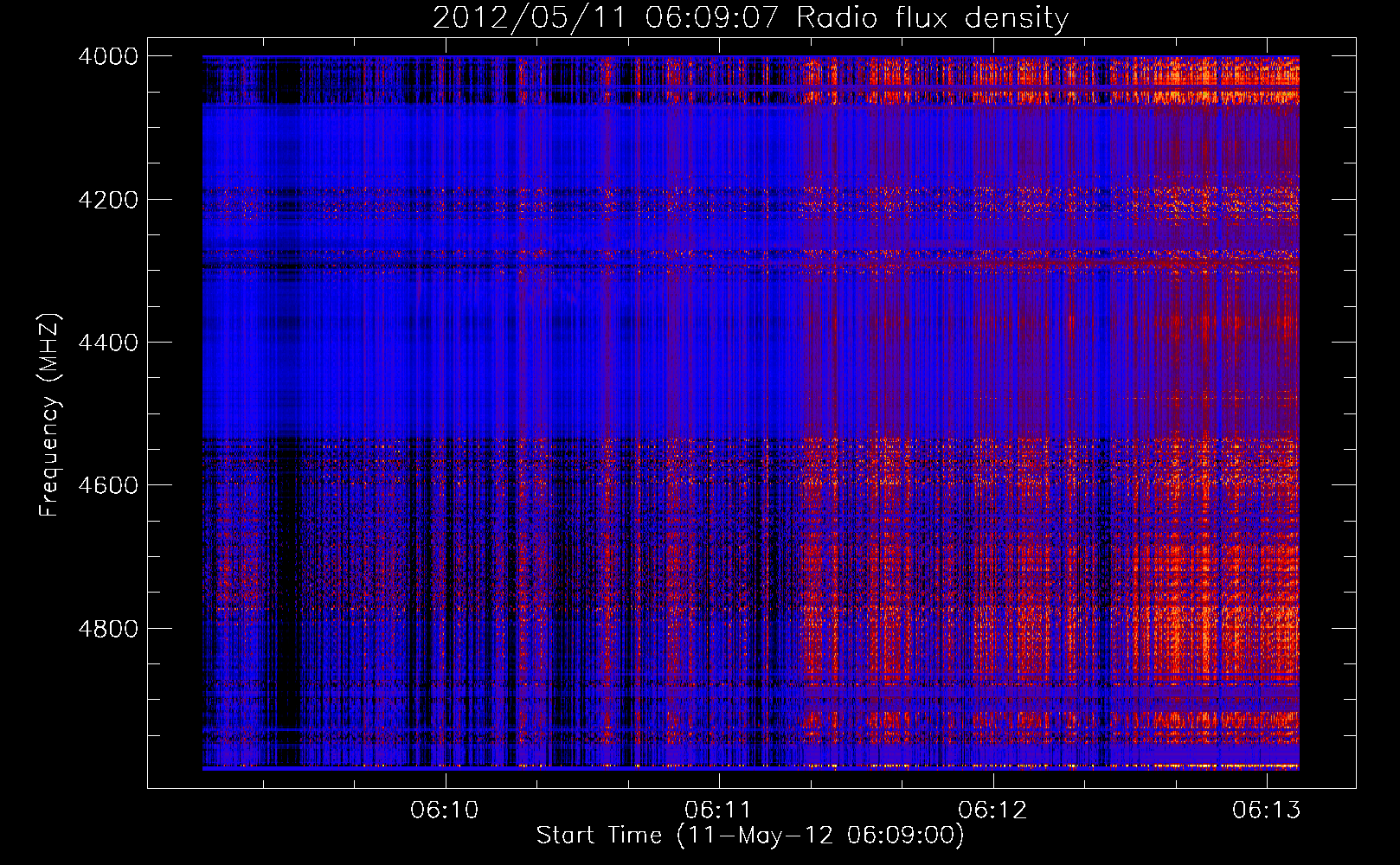Click the 'Frequency (MHZ)' axis title

pyautogui.click(x=50, y=414)
